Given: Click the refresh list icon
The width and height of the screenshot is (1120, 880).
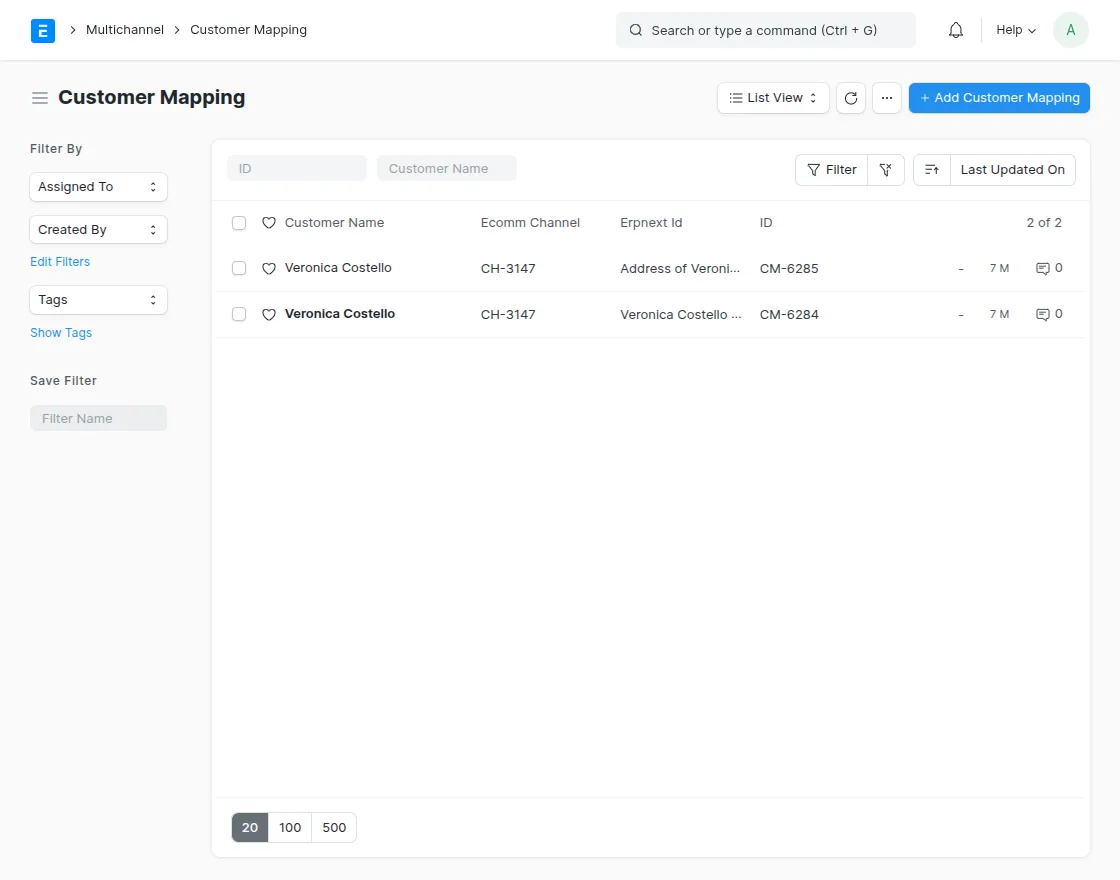Looking at the screenshot, I should pos(850,98).
